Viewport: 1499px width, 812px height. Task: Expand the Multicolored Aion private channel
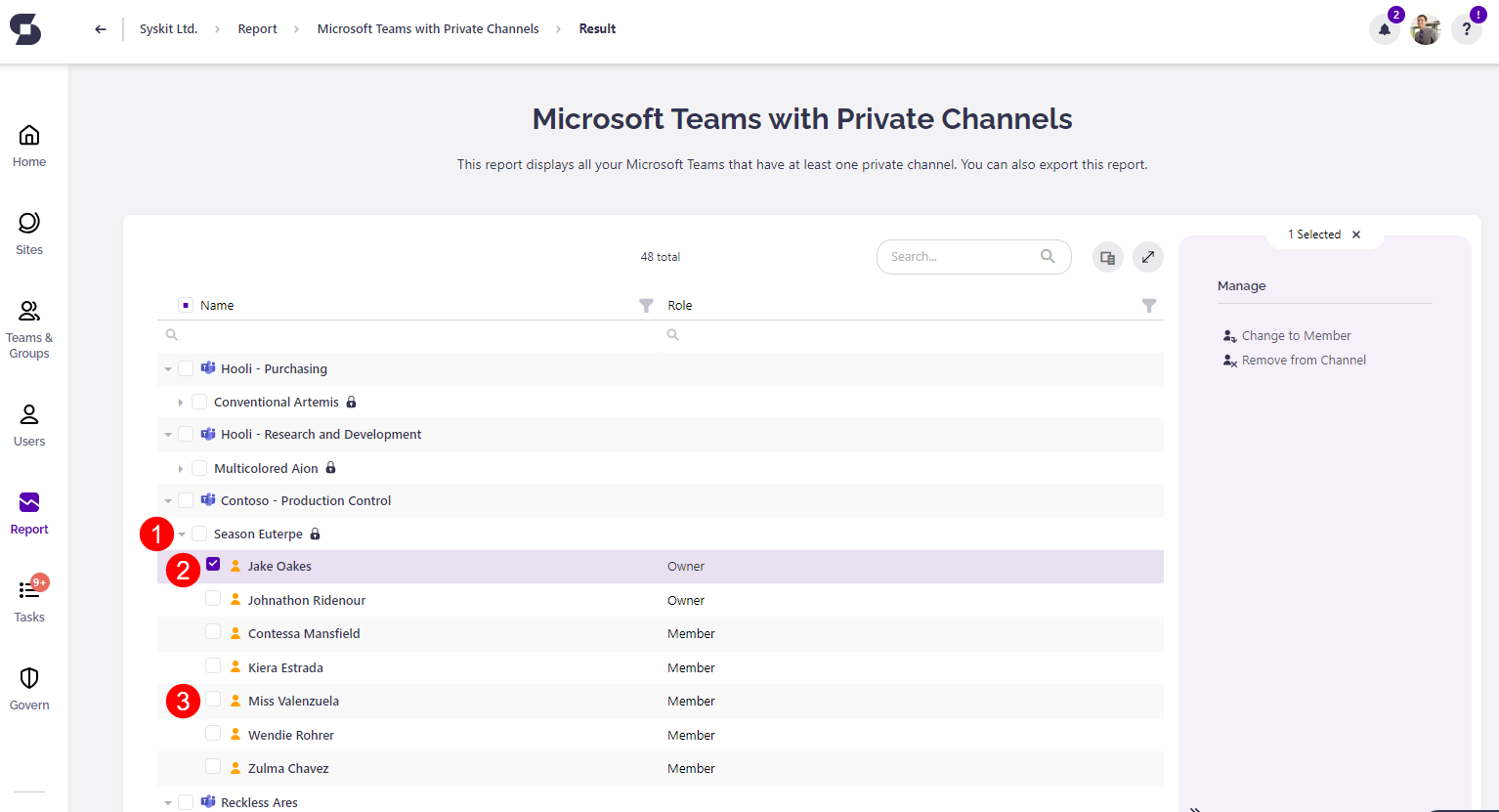181,467
